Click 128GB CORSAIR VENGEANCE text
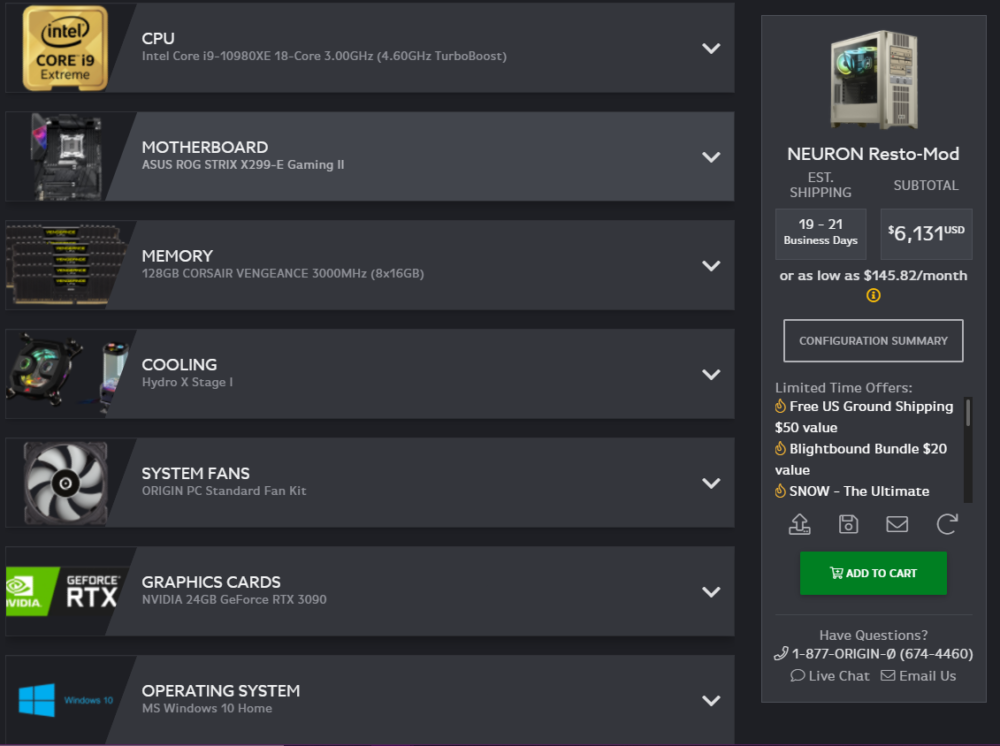The height and width of the screenshot is (746, 1000). click(283, 274)
